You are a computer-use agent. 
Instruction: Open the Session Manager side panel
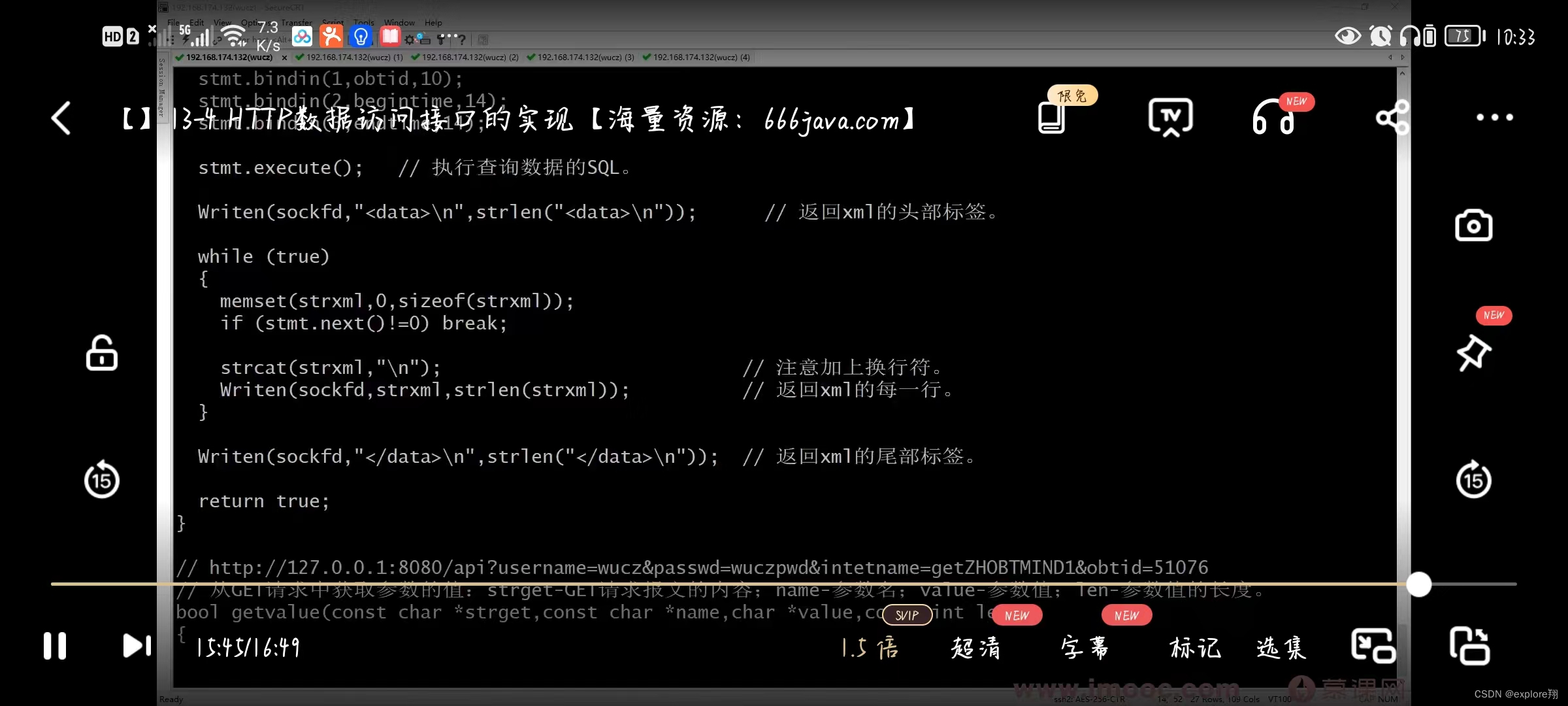[x=163, y=88]
